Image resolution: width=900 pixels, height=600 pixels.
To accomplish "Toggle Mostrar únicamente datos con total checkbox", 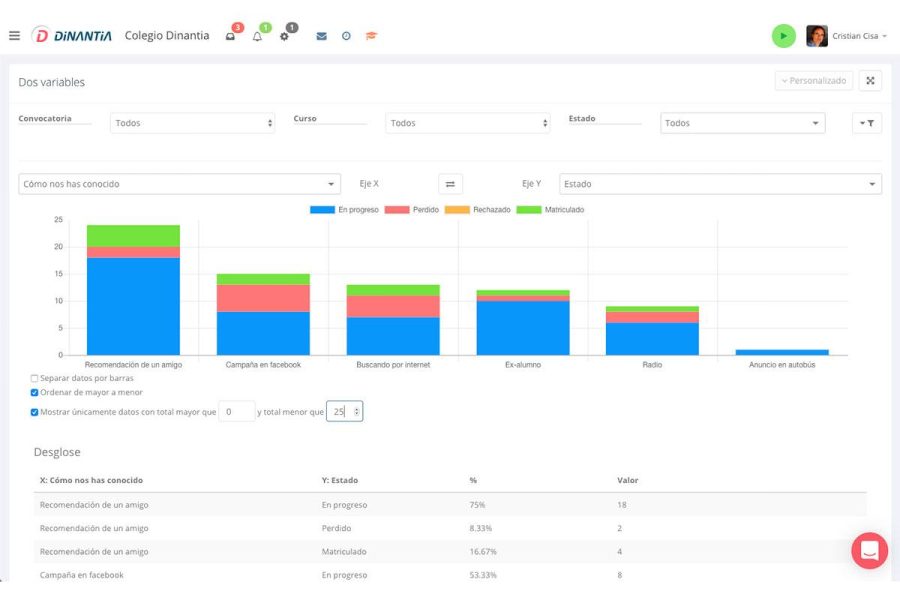I will (x=34, y=412).
